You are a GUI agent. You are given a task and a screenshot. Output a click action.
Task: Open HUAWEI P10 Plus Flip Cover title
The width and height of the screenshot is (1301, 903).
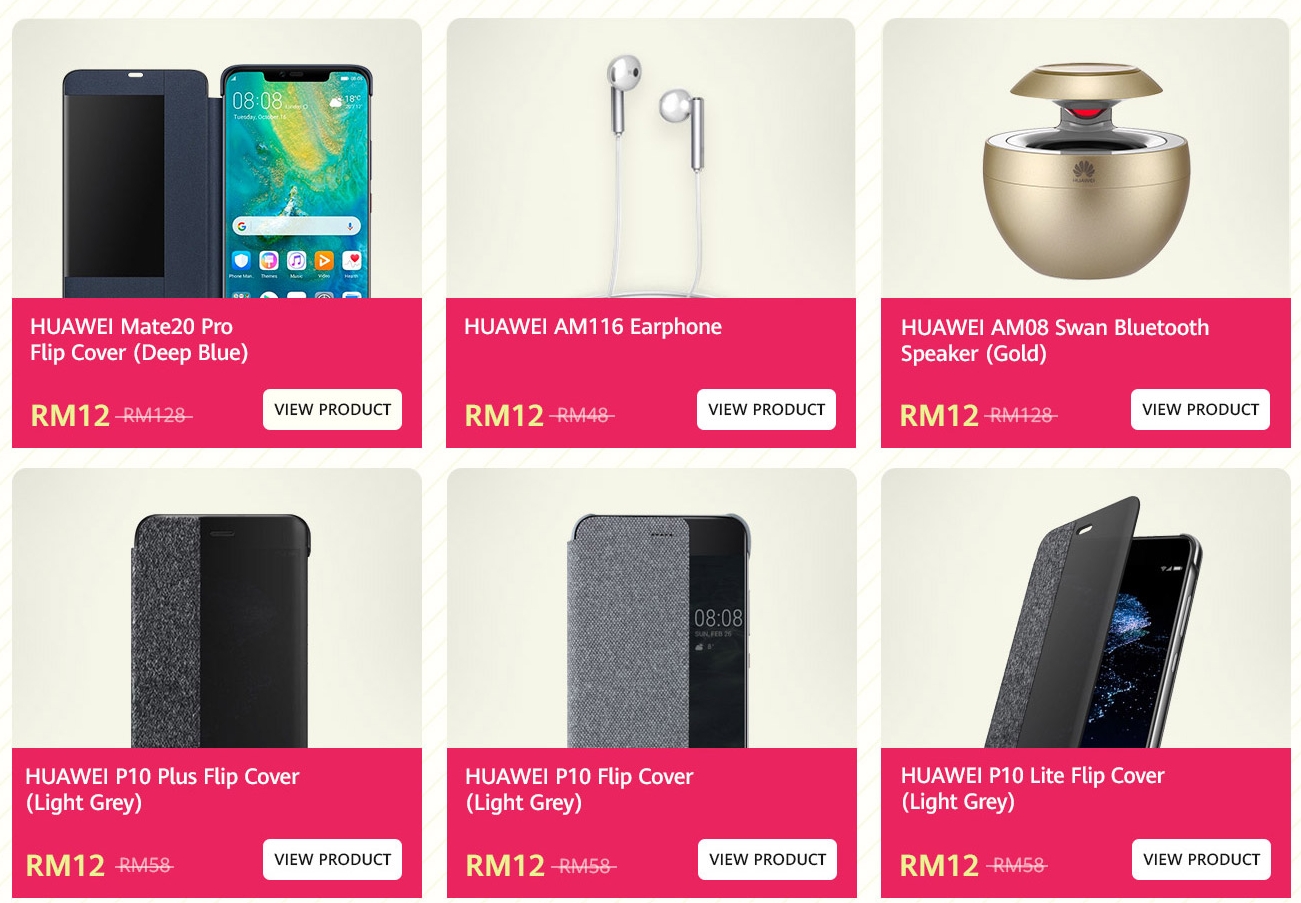(162, 790)
